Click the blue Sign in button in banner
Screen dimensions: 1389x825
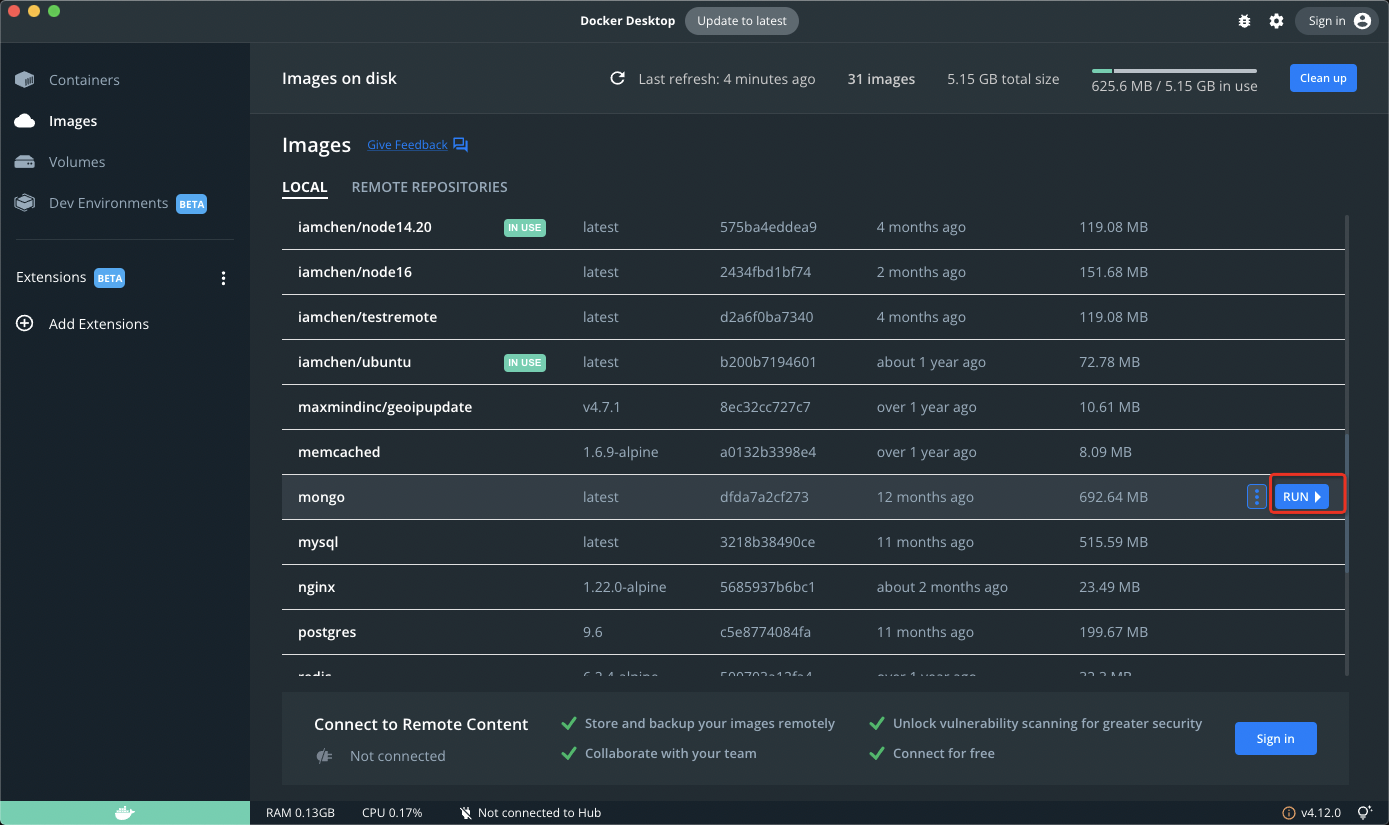(1275, 739)
